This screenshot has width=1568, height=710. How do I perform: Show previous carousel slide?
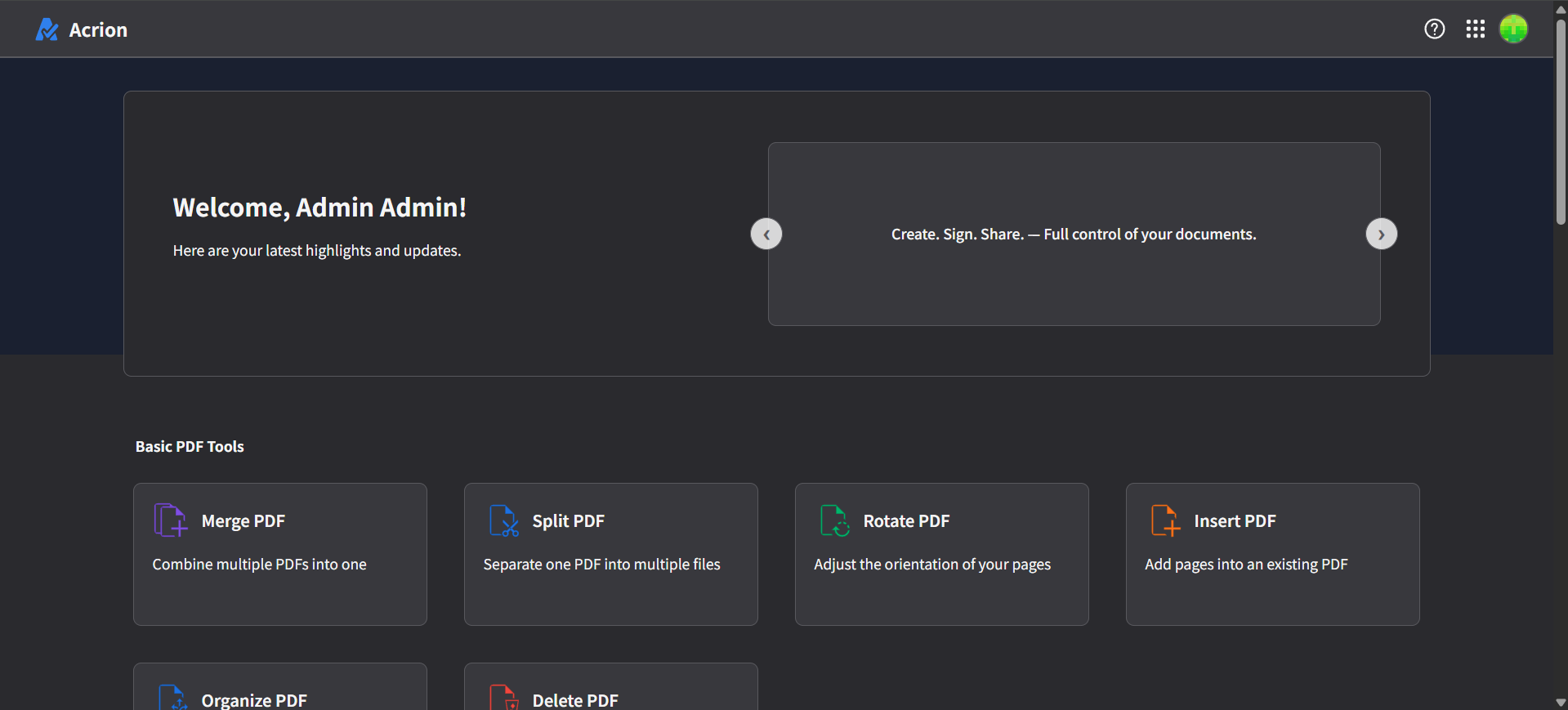click(x=766, y=234)
